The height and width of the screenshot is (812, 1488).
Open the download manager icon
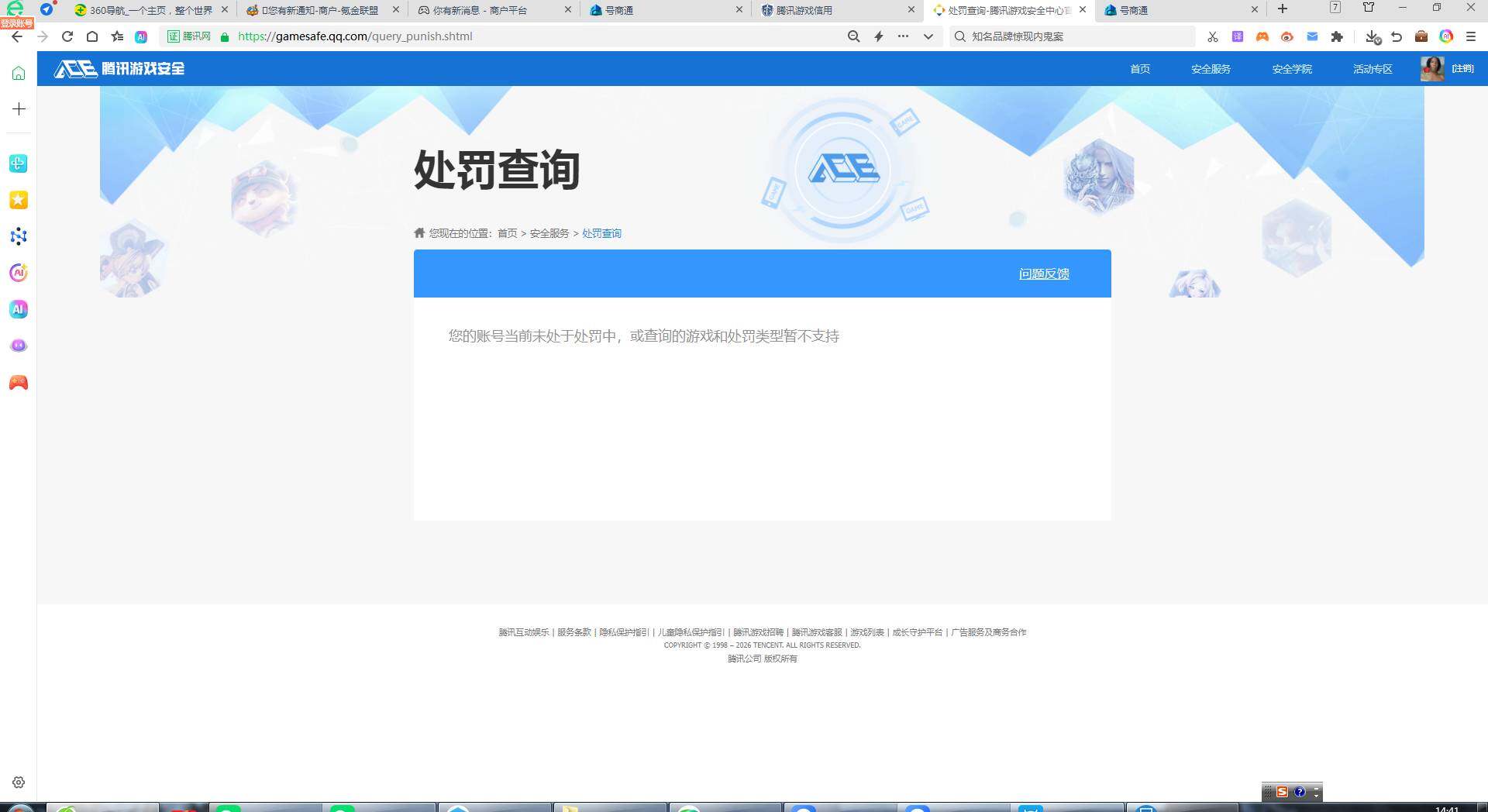(x=1372, y=36)
